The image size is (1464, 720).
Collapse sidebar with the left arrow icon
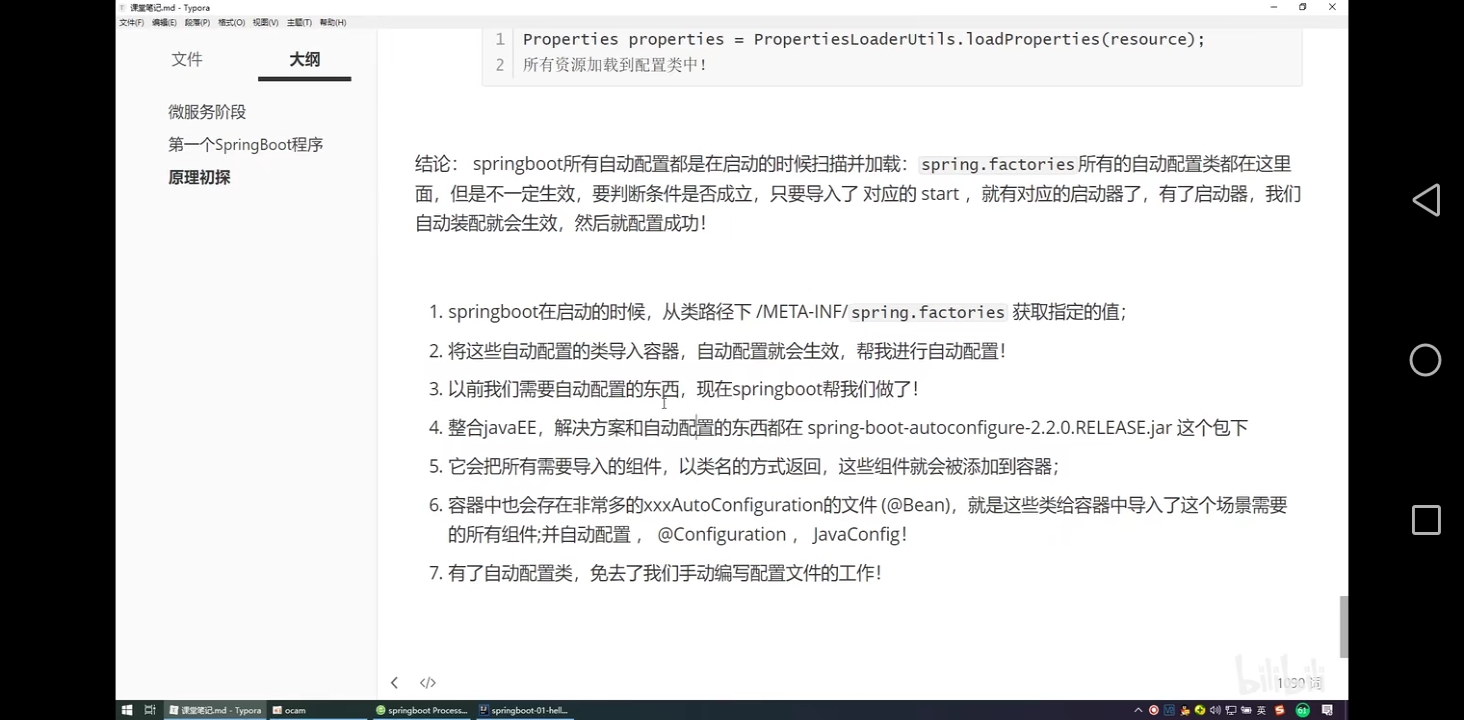pos(394,683)
